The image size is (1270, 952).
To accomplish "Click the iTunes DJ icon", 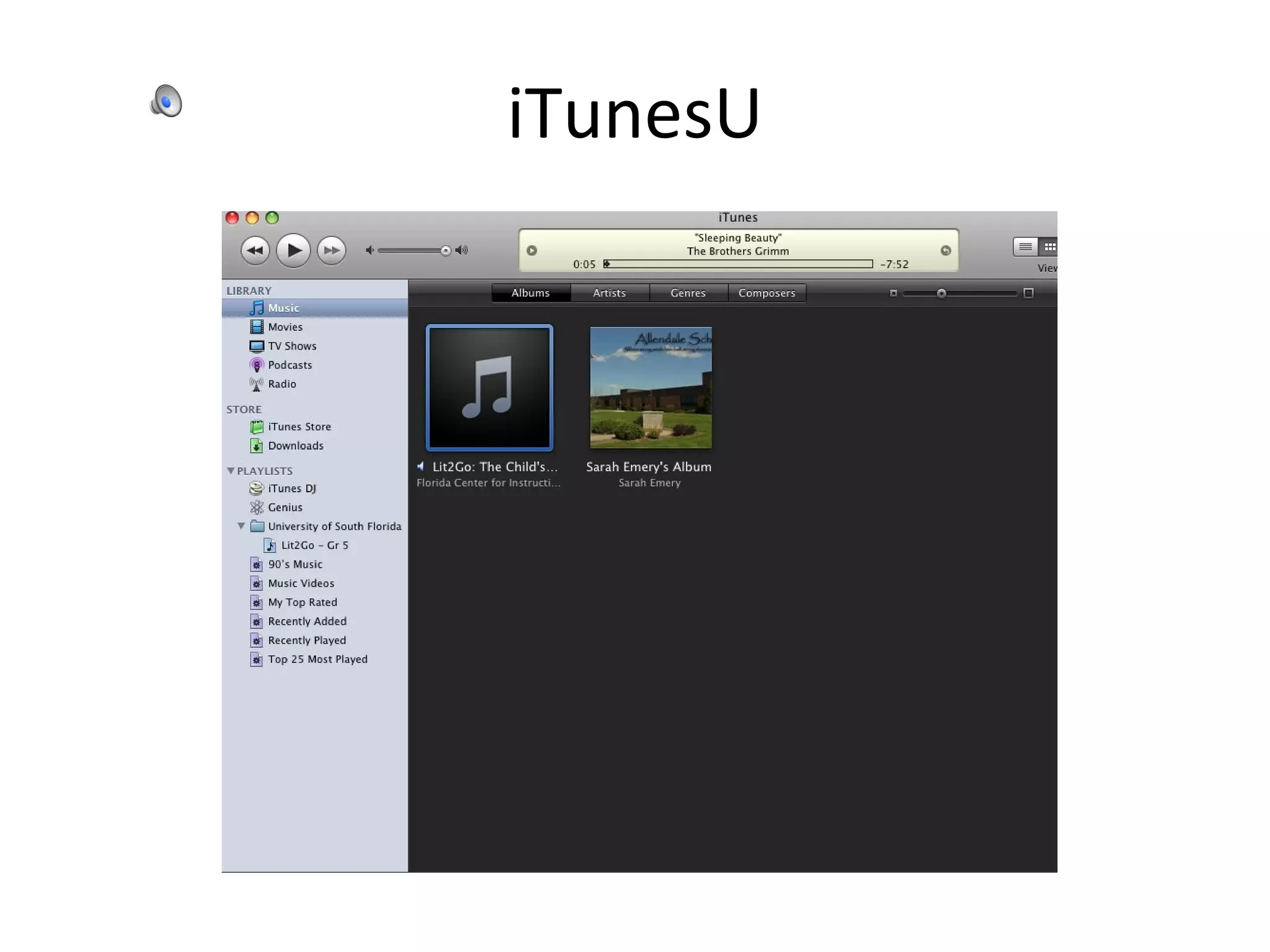I will coord(256,488).
